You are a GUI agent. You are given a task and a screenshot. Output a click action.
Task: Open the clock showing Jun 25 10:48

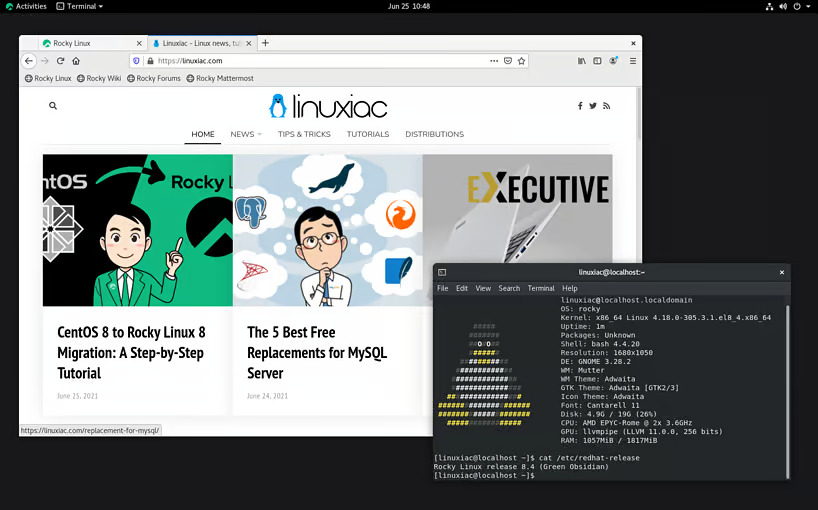[x=408, y=6]
